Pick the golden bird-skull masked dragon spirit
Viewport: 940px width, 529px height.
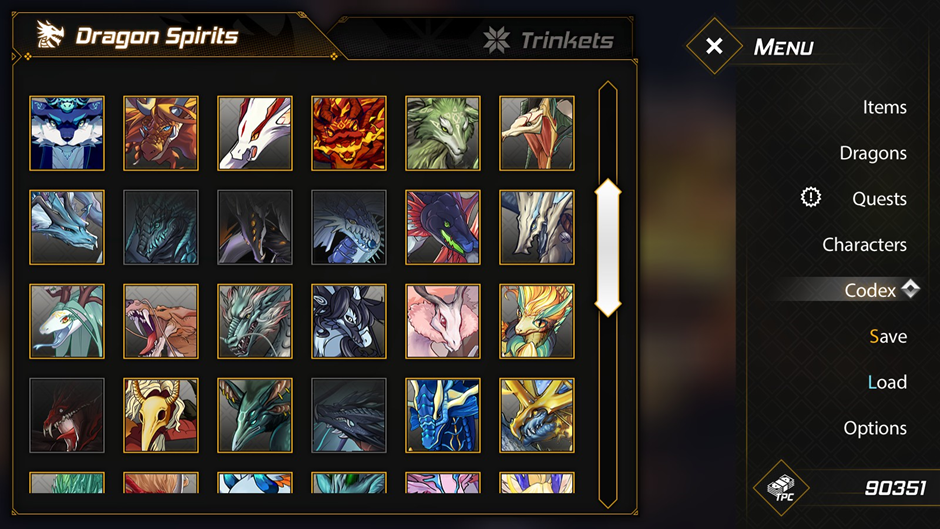(x=161, y=415)
